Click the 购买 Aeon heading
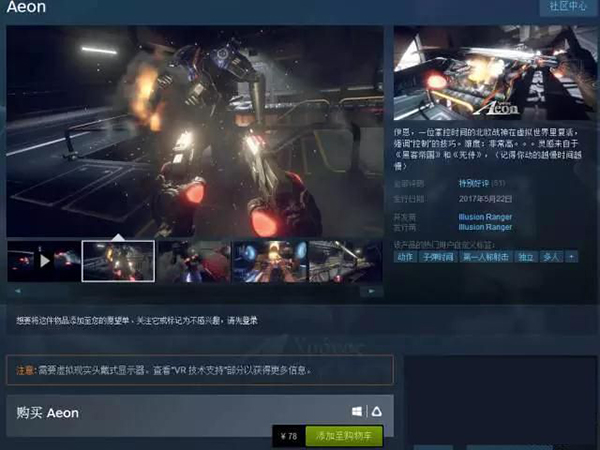 47,413
